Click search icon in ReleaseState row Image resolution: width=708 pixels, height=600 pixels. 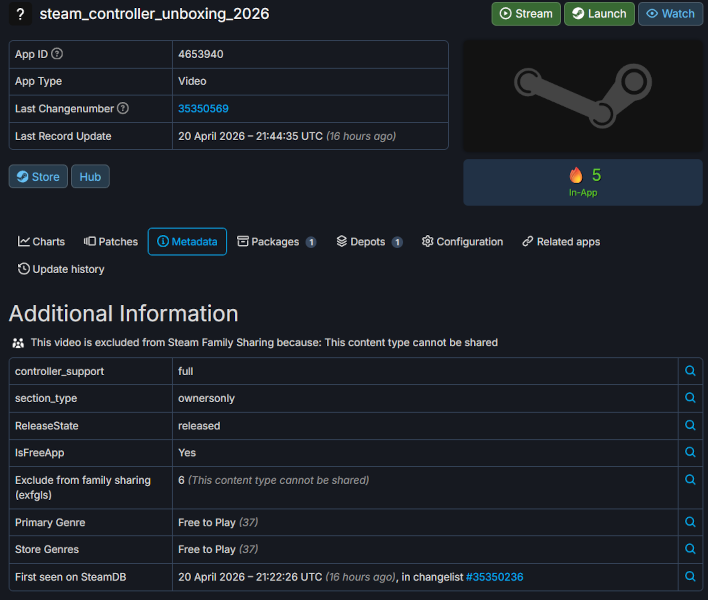point(690,425)
